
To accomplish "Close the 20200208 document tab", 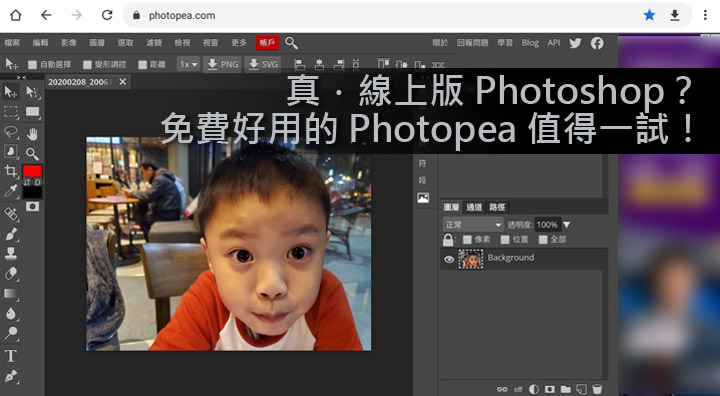I will 123,82.
